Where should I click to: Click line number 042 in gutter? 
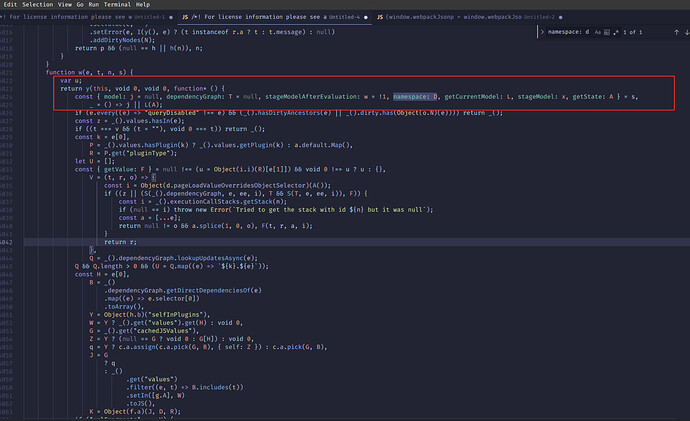pyautogui.click(x=6, y=242)
